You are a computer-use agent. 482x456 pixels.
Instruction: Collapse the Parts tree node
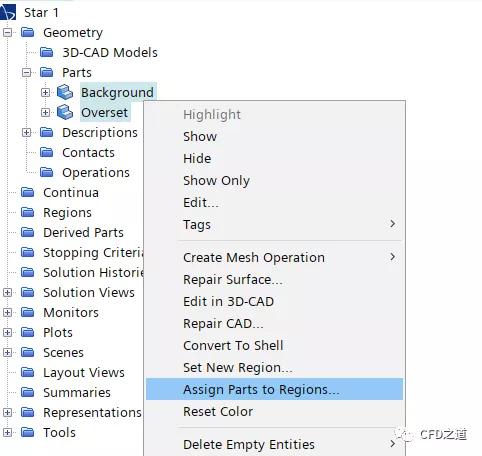coord(26,72)
